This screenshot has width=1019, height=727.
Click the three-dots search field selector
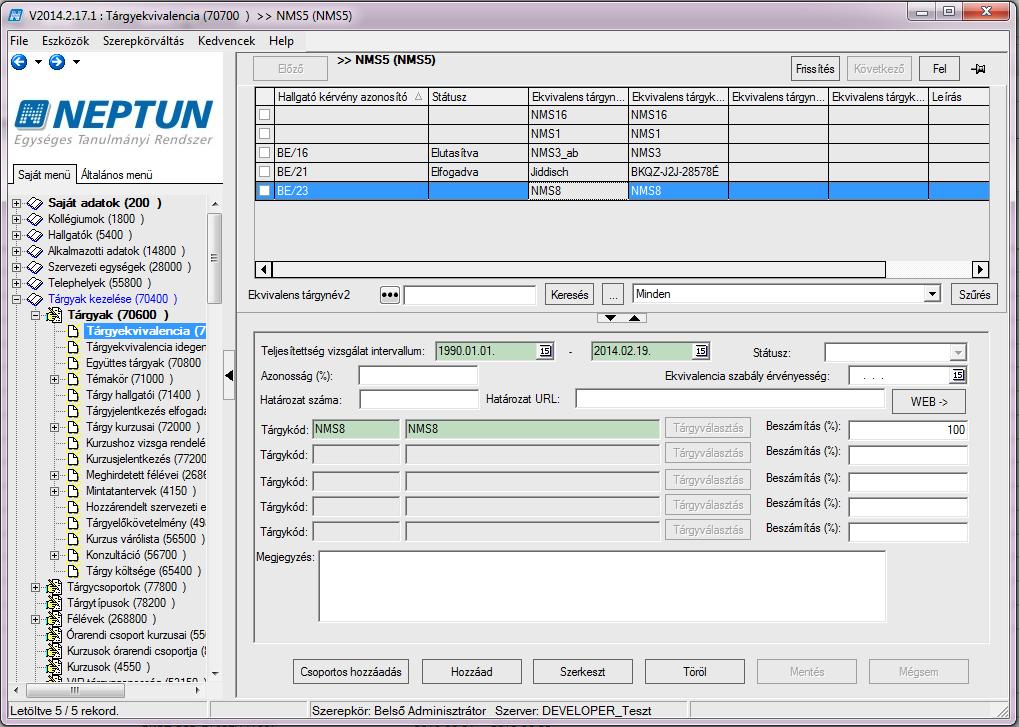pos(389,295)
